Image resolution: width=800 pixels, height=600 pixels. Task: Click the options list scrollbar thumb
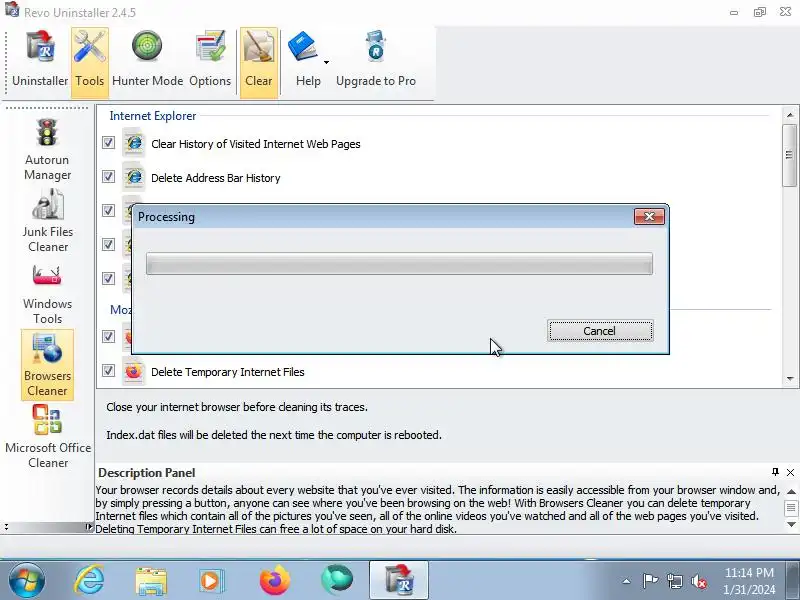pyautogui.click(x=789, y=155)
